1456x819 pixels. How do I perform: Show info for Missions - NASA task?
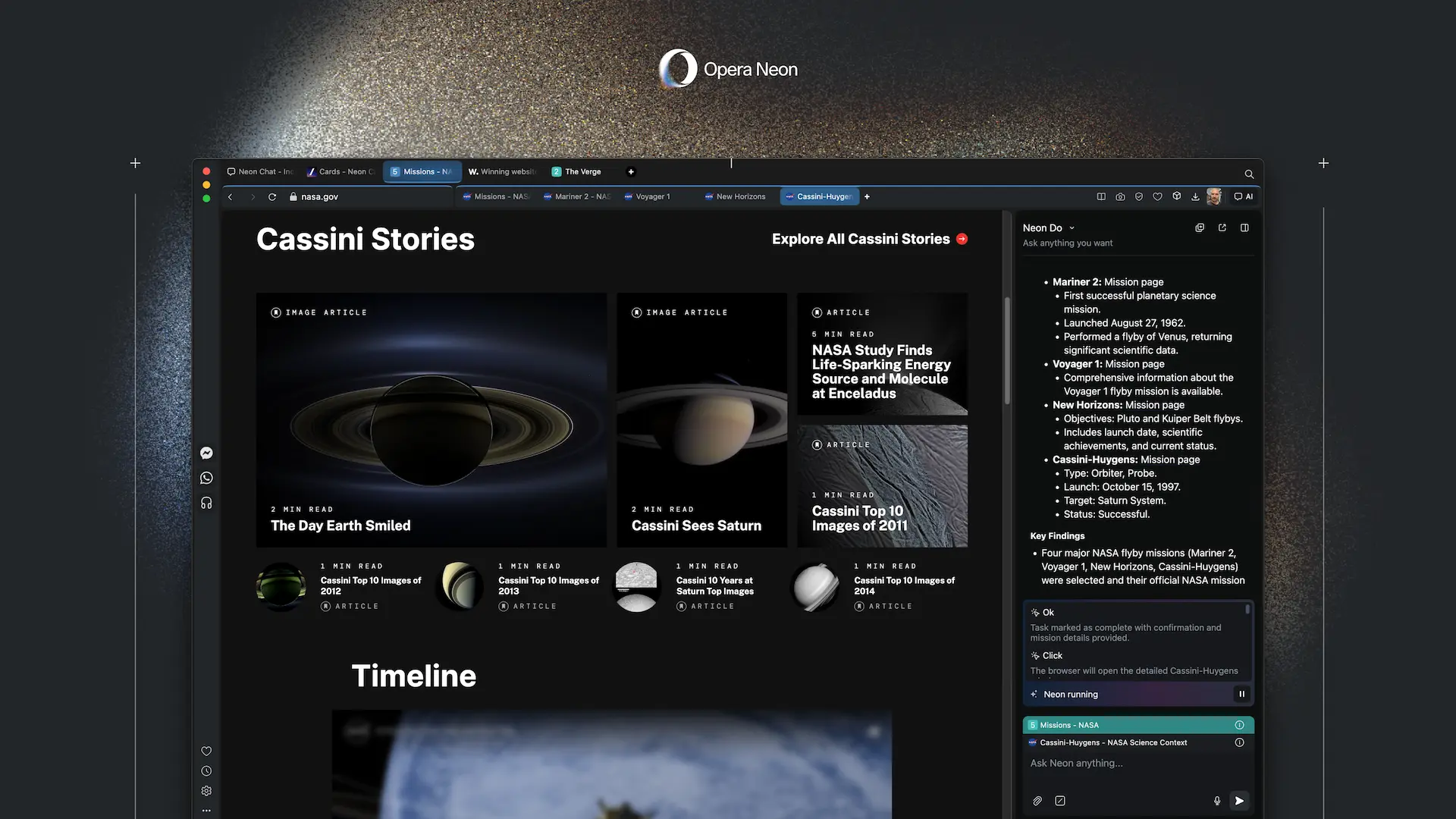coord(1241,725)
